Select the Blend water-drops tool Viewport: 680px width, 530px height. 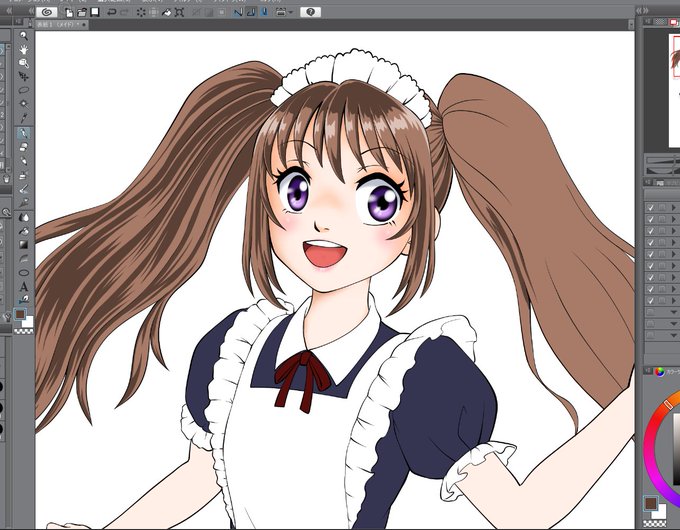pyautogui.click(x=23, y=217)
